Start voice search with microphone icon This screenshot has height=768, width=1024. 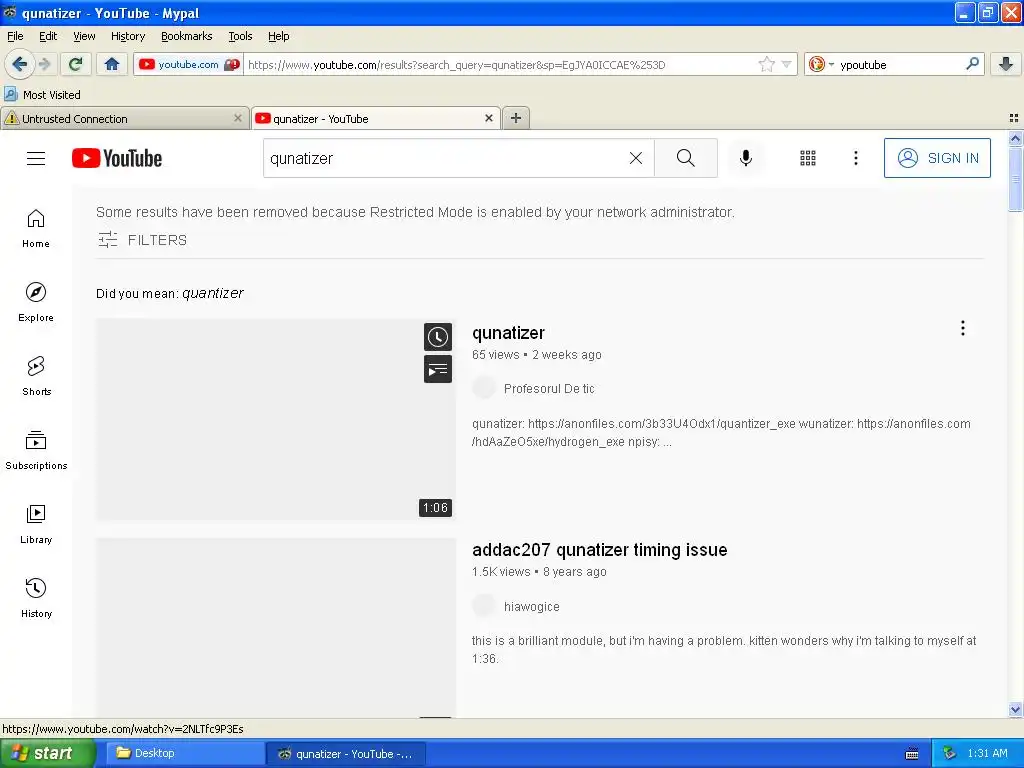pos(746,158)
